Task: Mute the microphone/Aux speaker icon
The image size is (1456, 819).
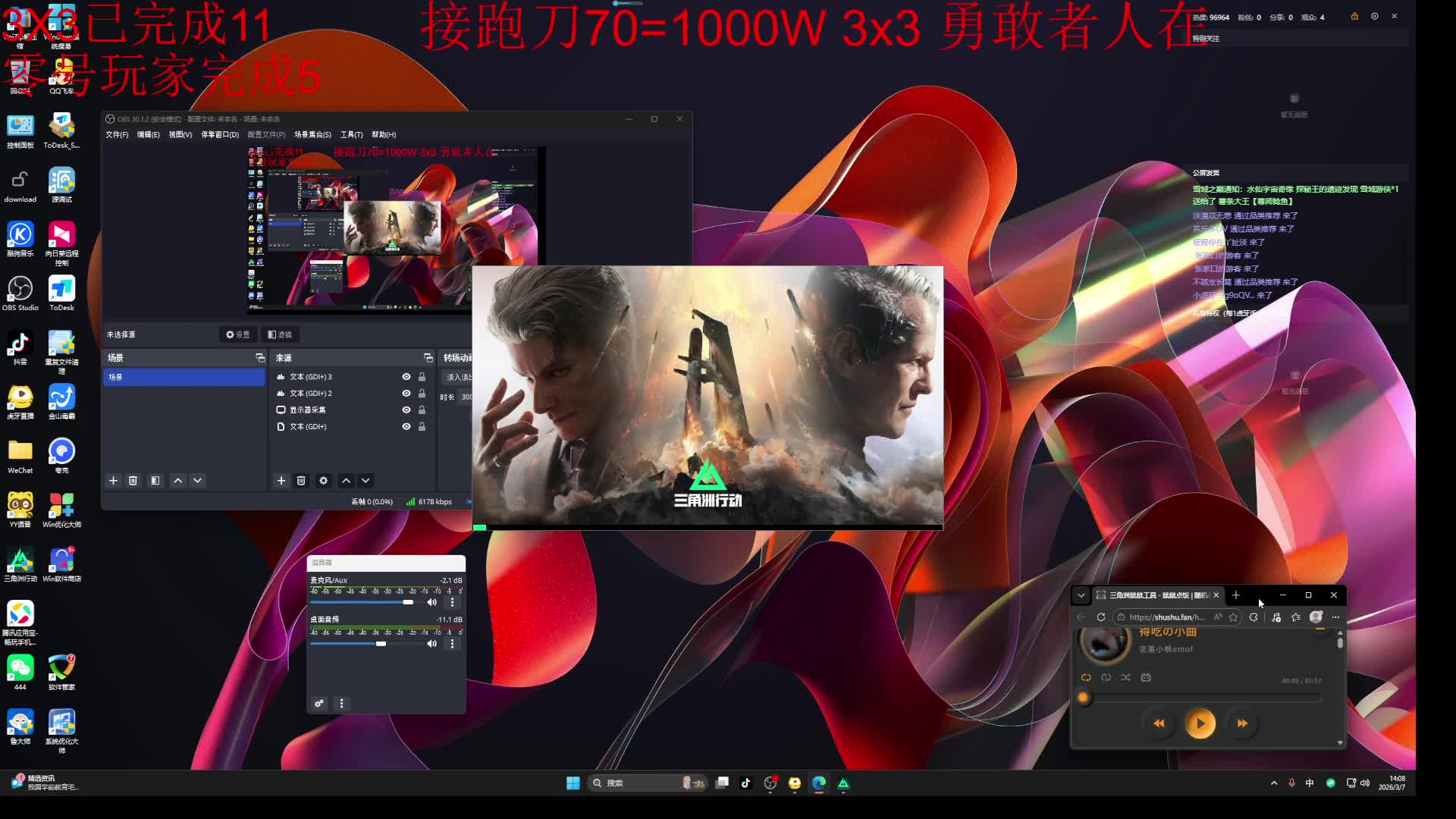Action: [x=431, y=602]
